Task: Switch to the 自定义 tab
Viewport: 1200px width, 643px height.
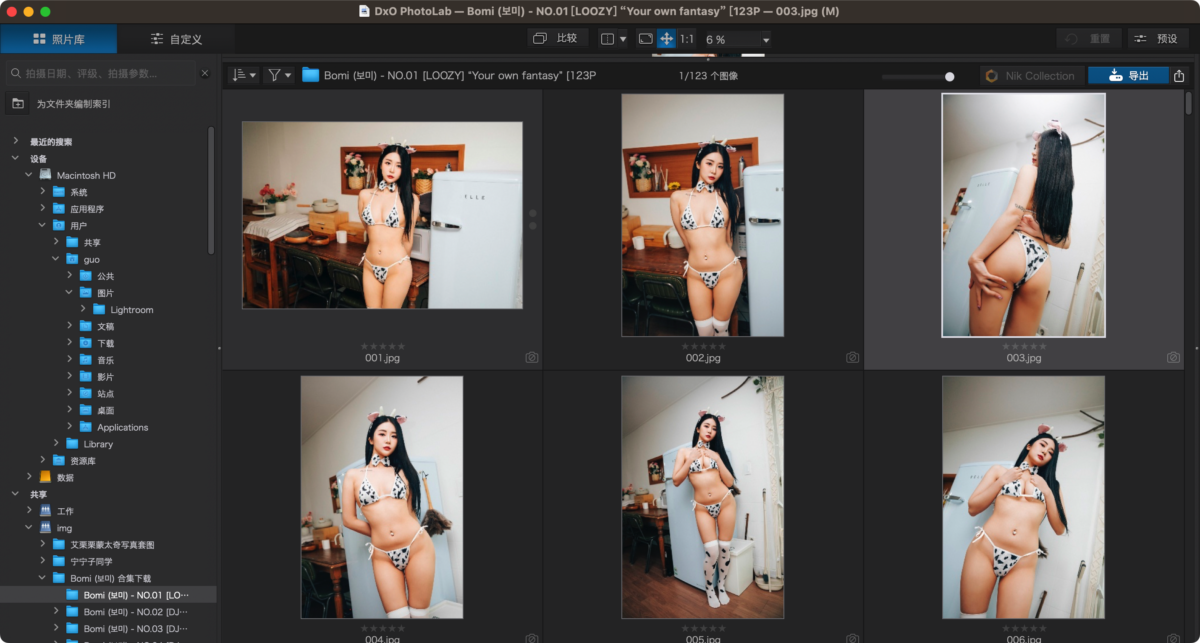Action: point(176,39)
